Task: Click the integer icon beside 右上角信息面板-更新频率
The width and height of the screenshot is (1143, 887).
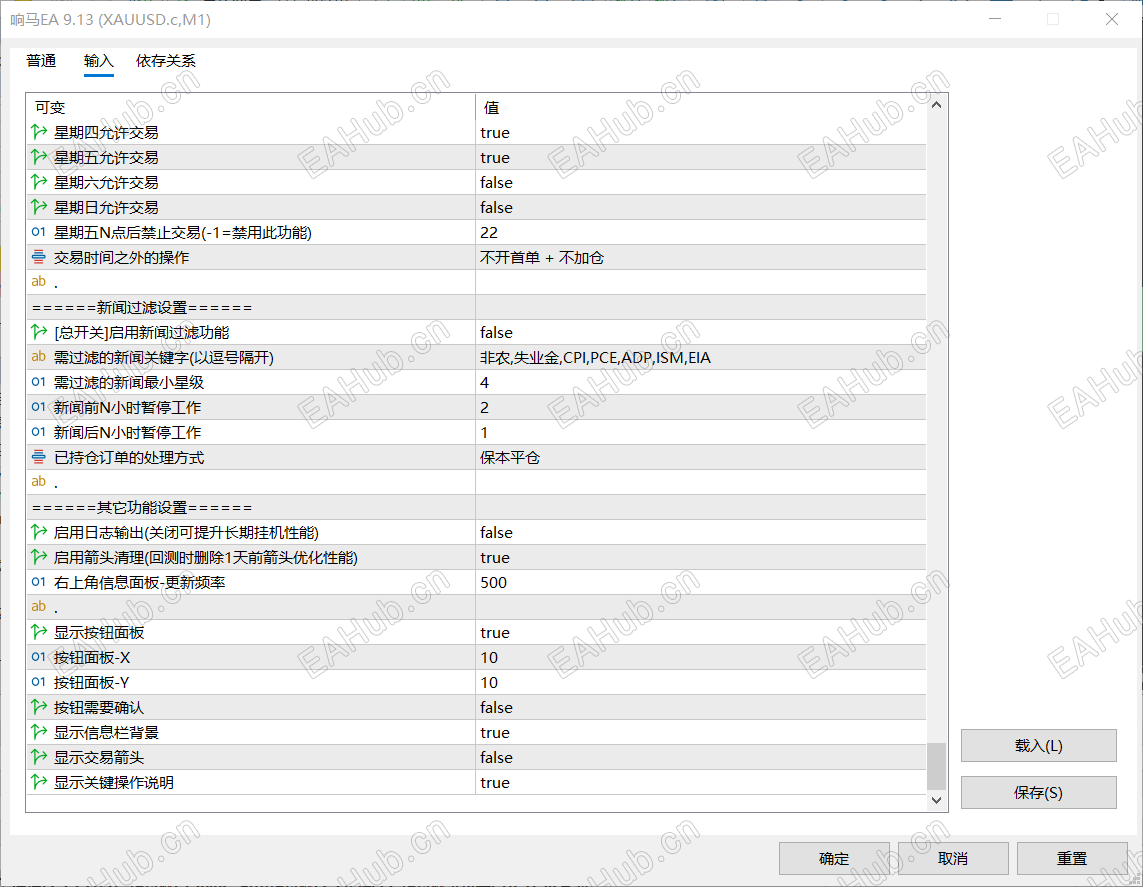Action: click(x=39, y=582)
